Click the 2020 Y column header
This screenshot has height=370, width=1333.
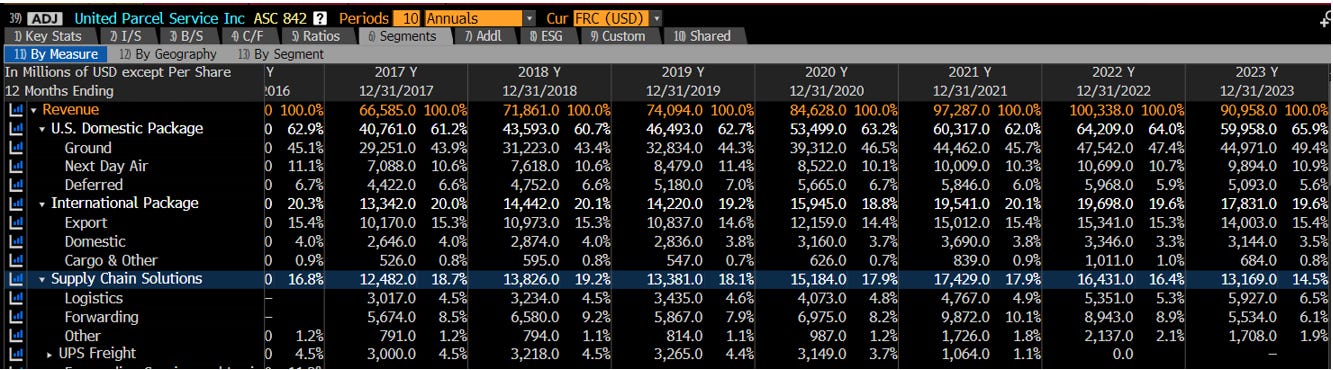(x=826, y=73)
